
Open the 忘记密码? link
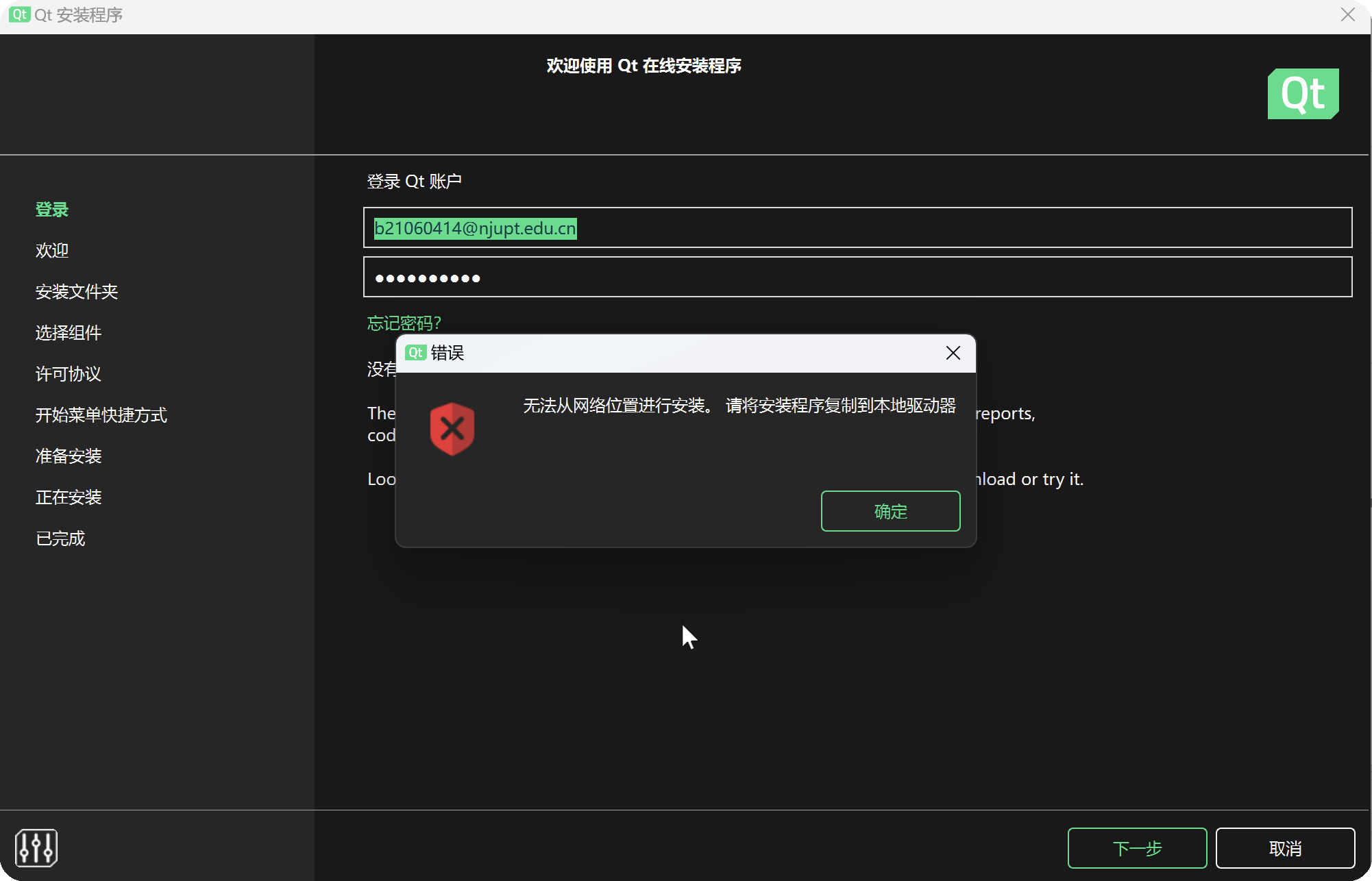[404, 323]
